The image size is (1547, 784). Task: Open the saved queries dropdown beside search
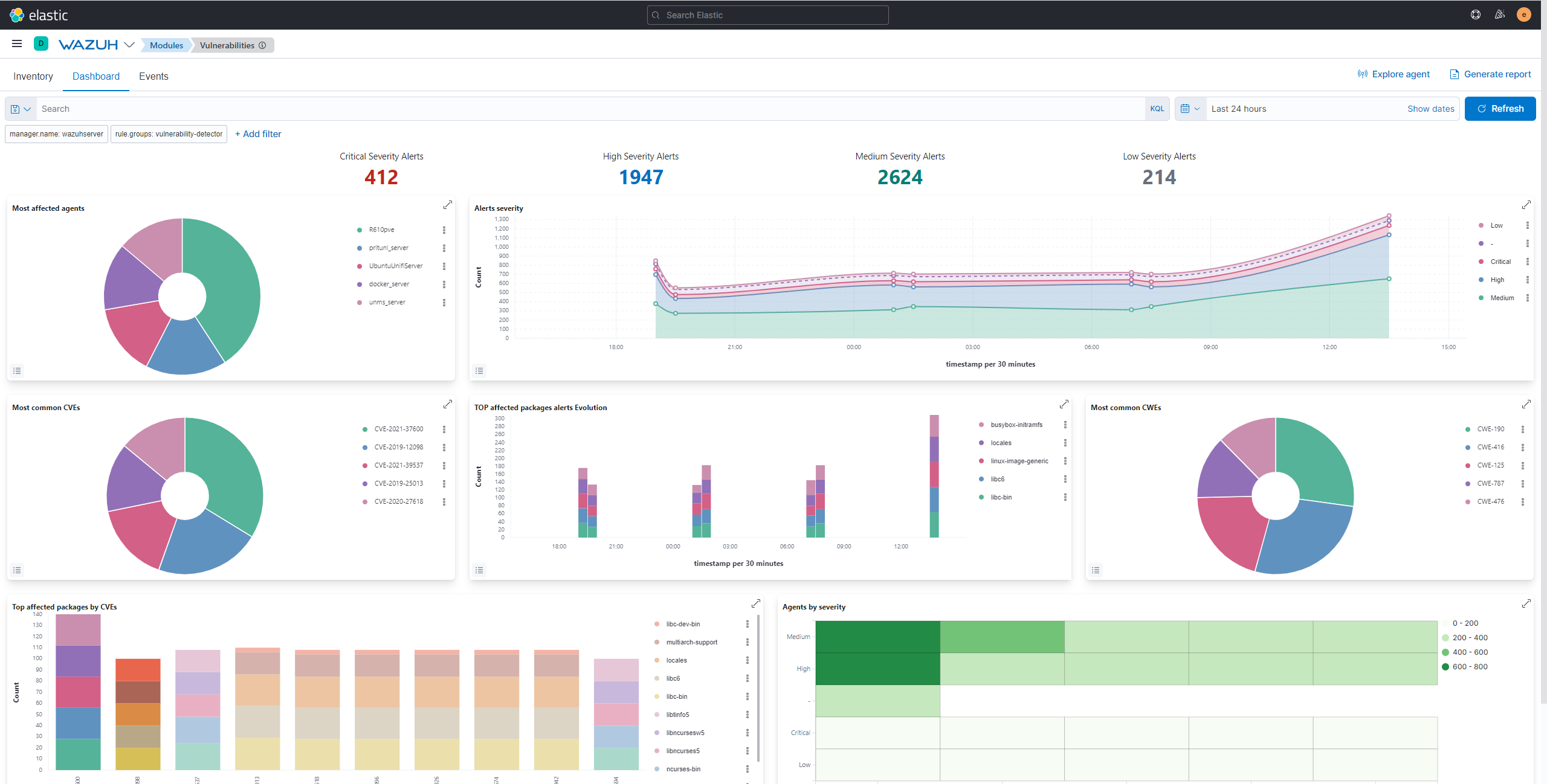(x=21, y=109)
